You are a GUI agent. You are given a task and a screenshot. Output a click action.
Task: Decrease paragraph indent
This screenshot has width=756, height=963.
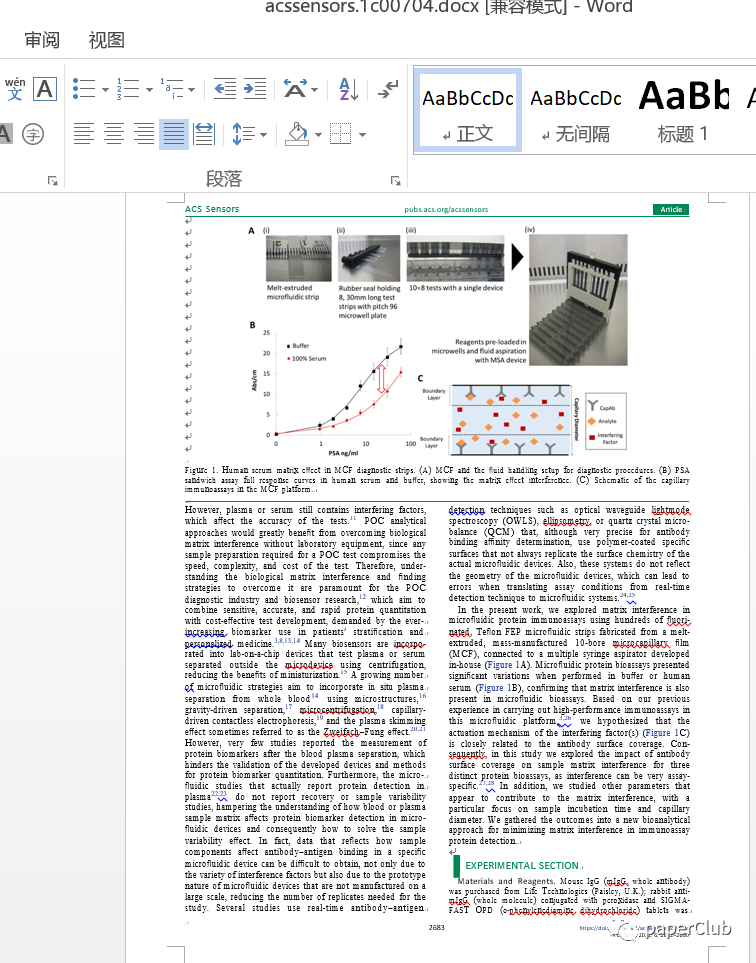click(x=225, y=88)
